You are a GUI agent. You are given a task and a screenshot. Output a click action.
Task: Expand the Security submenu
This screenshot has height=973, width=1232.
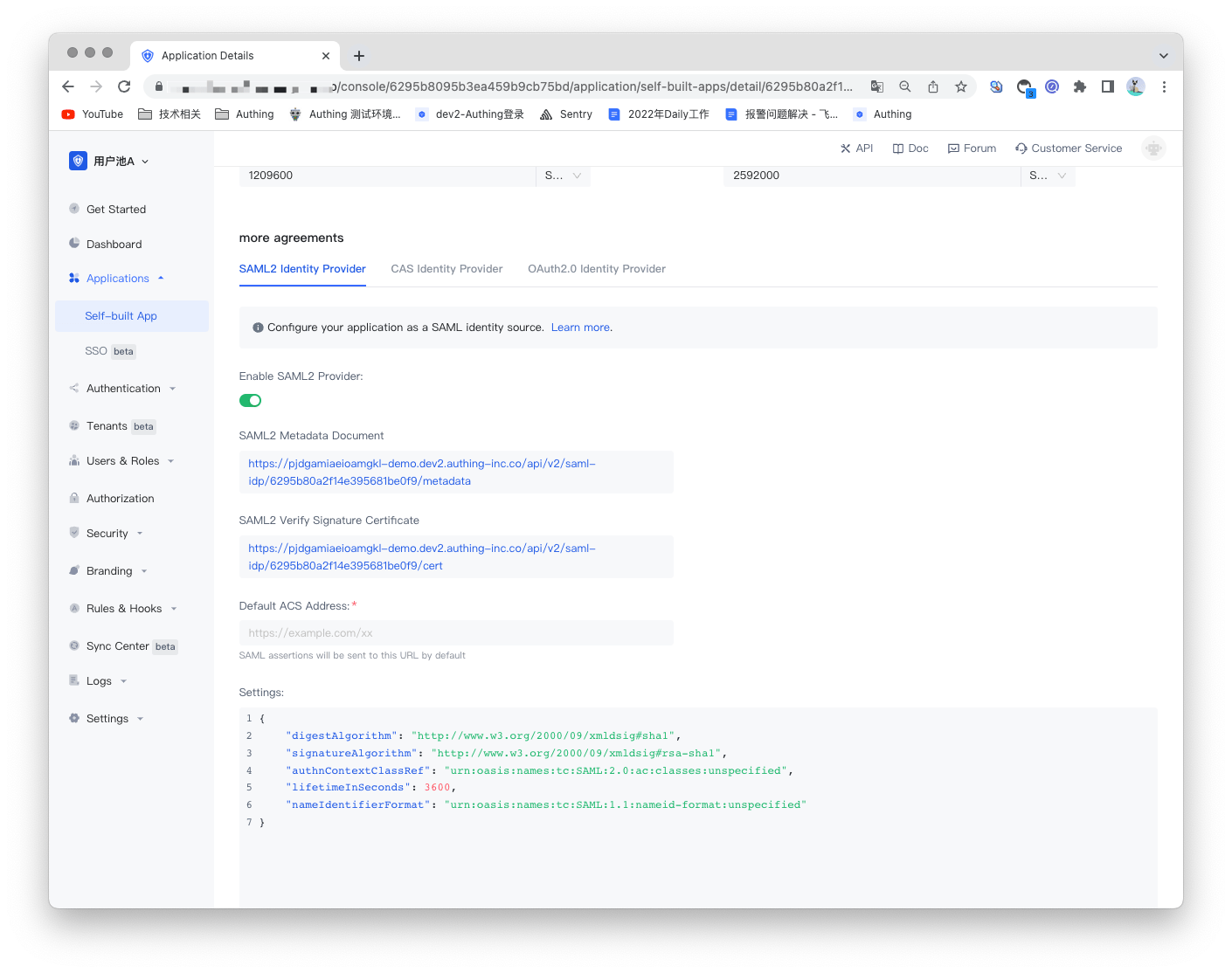coord(106,533)
